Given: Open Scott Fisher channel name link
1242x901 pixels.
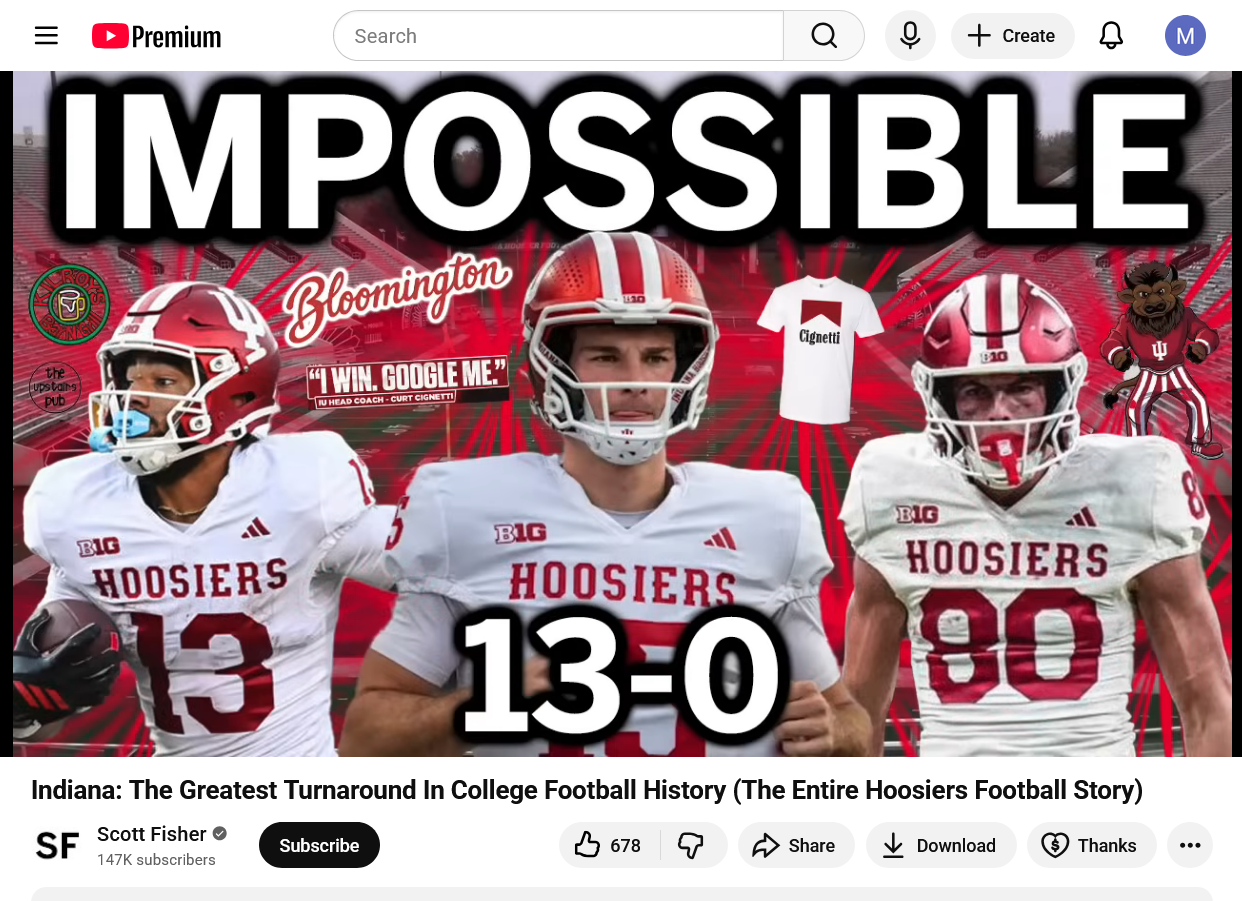Looking at the screenshot, I should click(x=152, y=834).
